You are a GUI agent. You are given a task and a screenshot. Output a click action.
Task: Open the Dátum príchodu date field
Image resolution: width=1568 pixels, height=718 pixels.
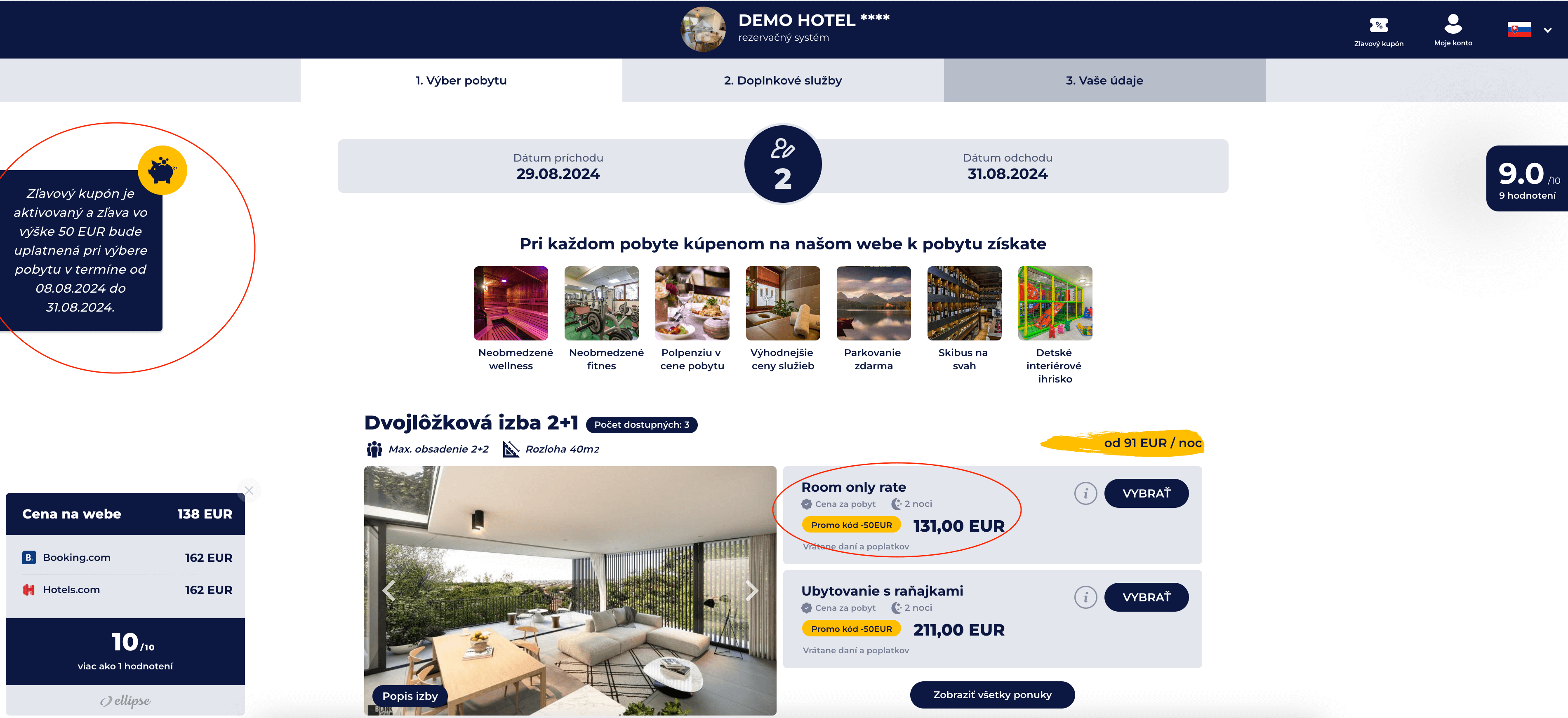coord(558,167)
